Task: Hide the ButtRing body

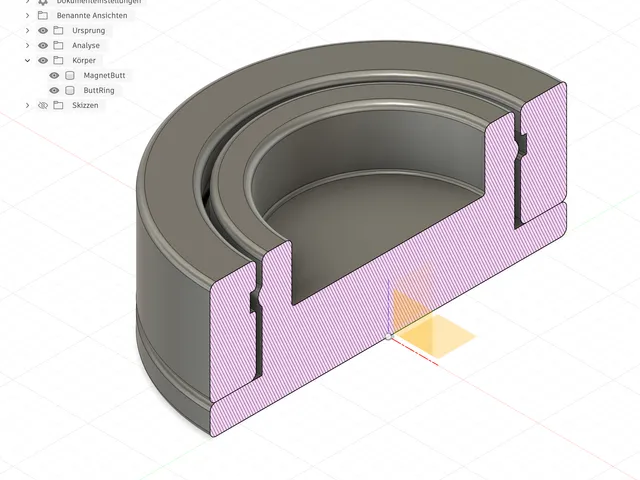Action: click(54, 90)
